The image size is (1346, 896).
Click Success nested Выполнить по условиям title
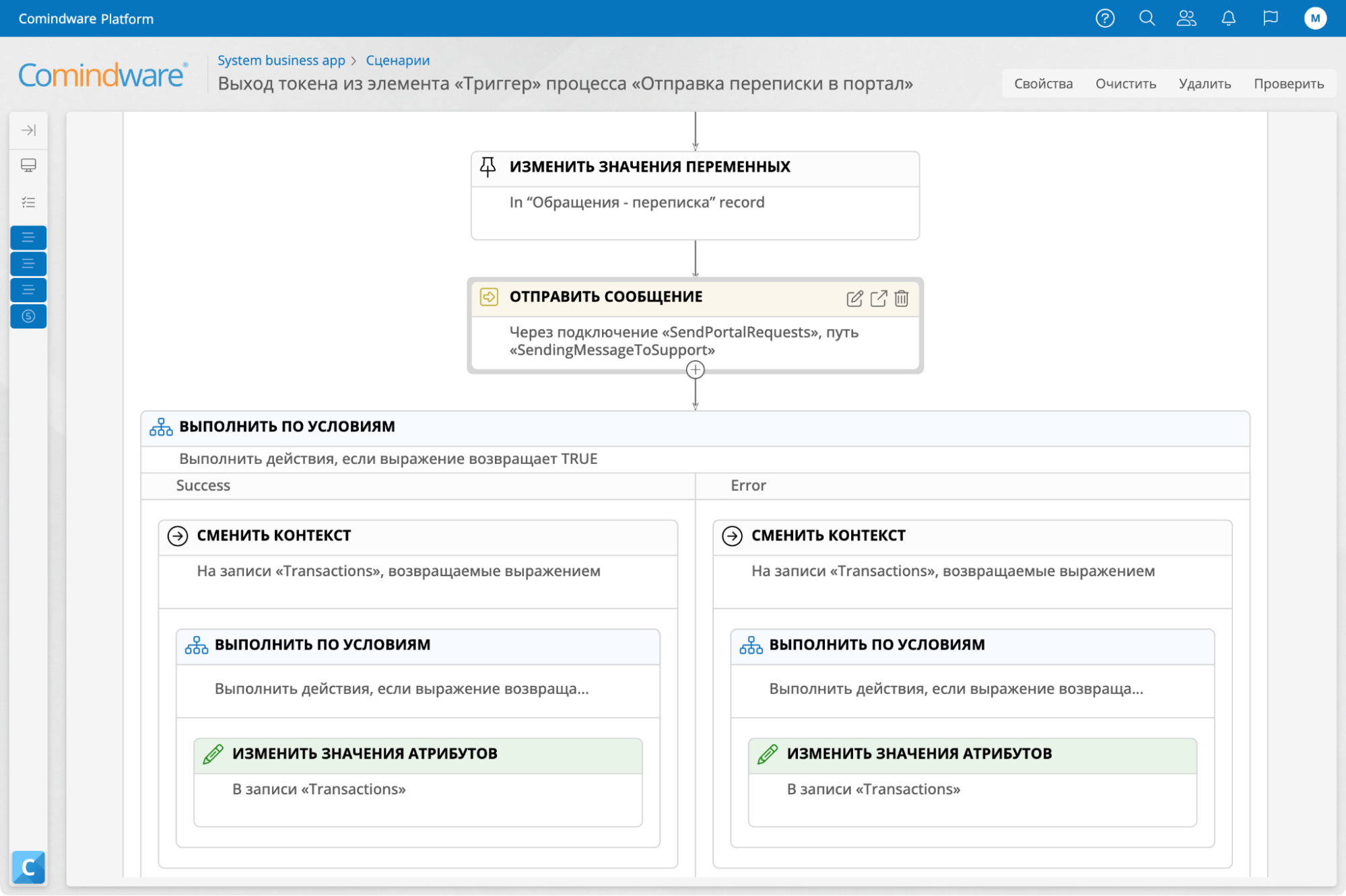pyautogui.click(x=322, y=645)
